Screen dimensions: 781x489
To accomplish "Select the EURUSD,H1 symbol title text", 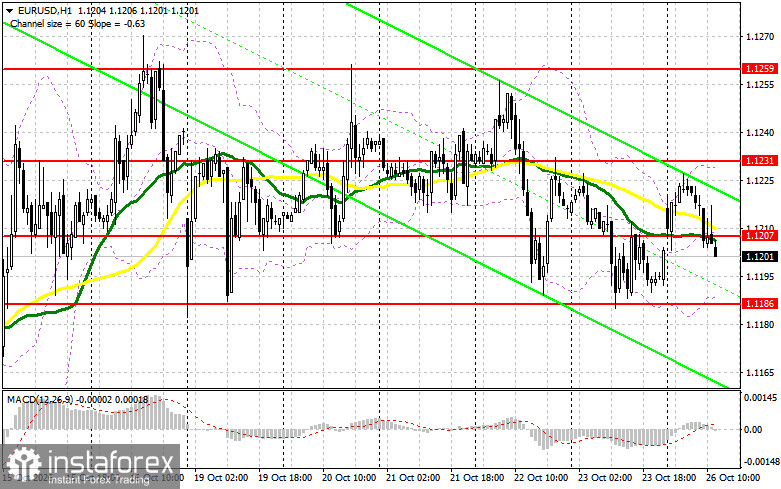I will (43, 10).
